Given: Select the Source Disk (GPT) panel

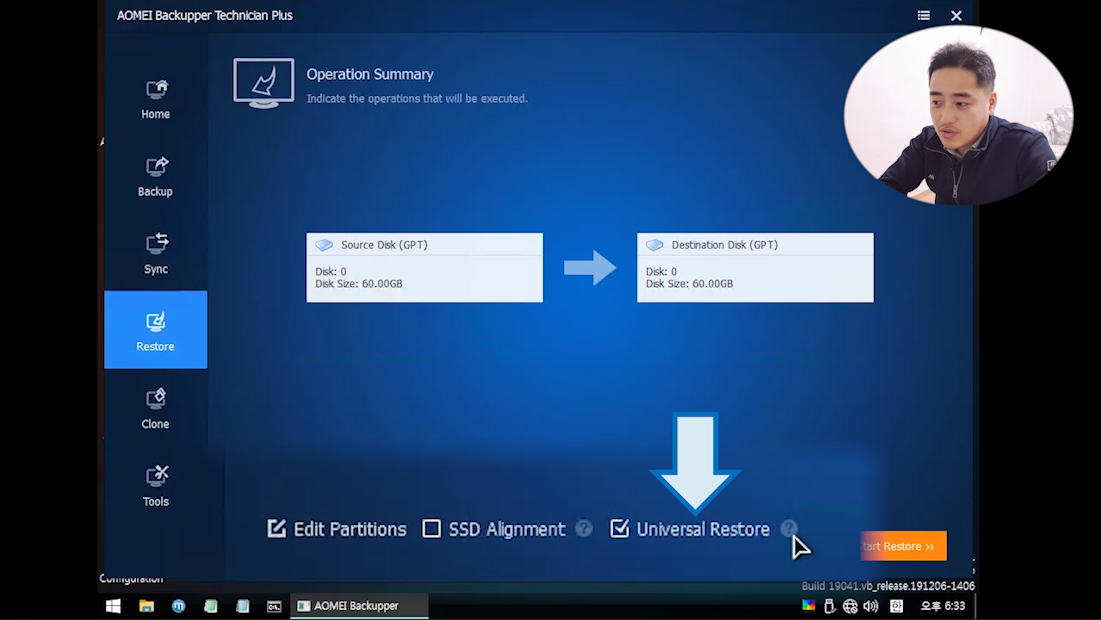Looking at the screenshot, I should 424,268.
